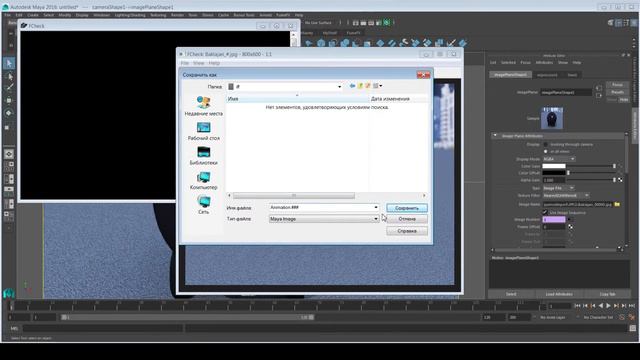Viewport: 640px width, 360px height.
Task: Go up one folder level in save dialog
Action: click(x=360, y=86)
